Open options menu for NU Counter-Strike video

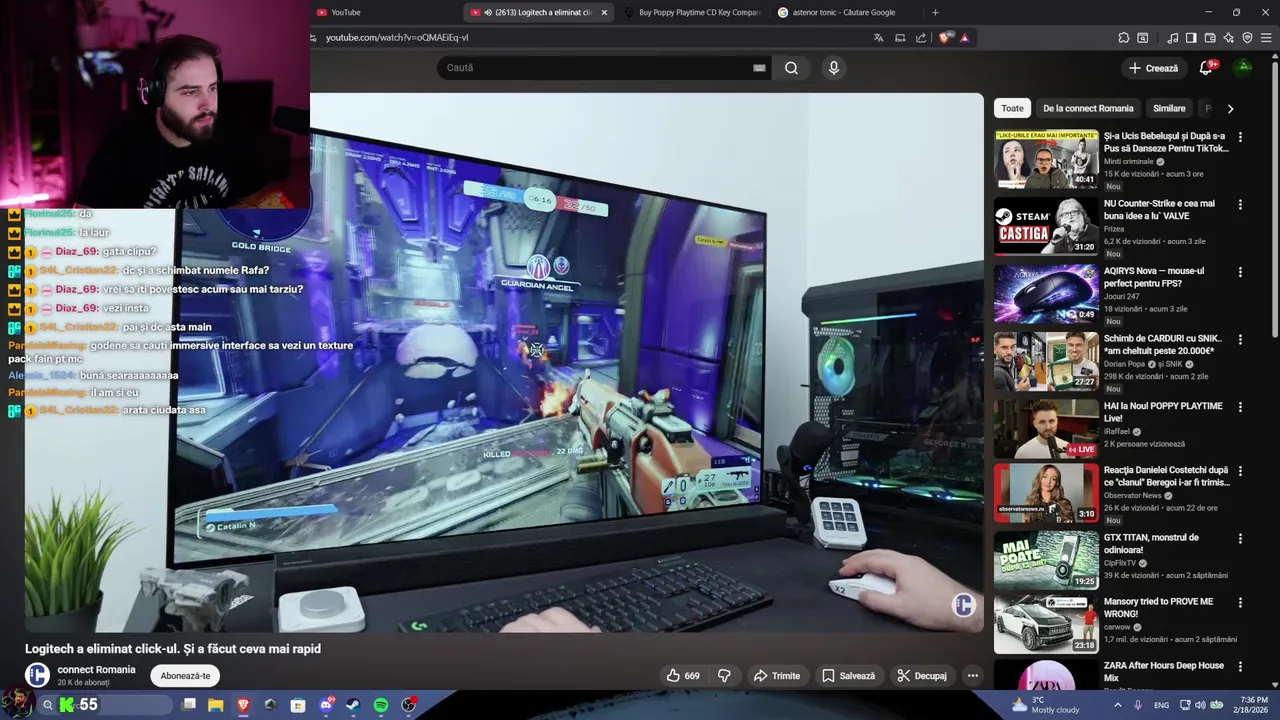[1240, 204]
